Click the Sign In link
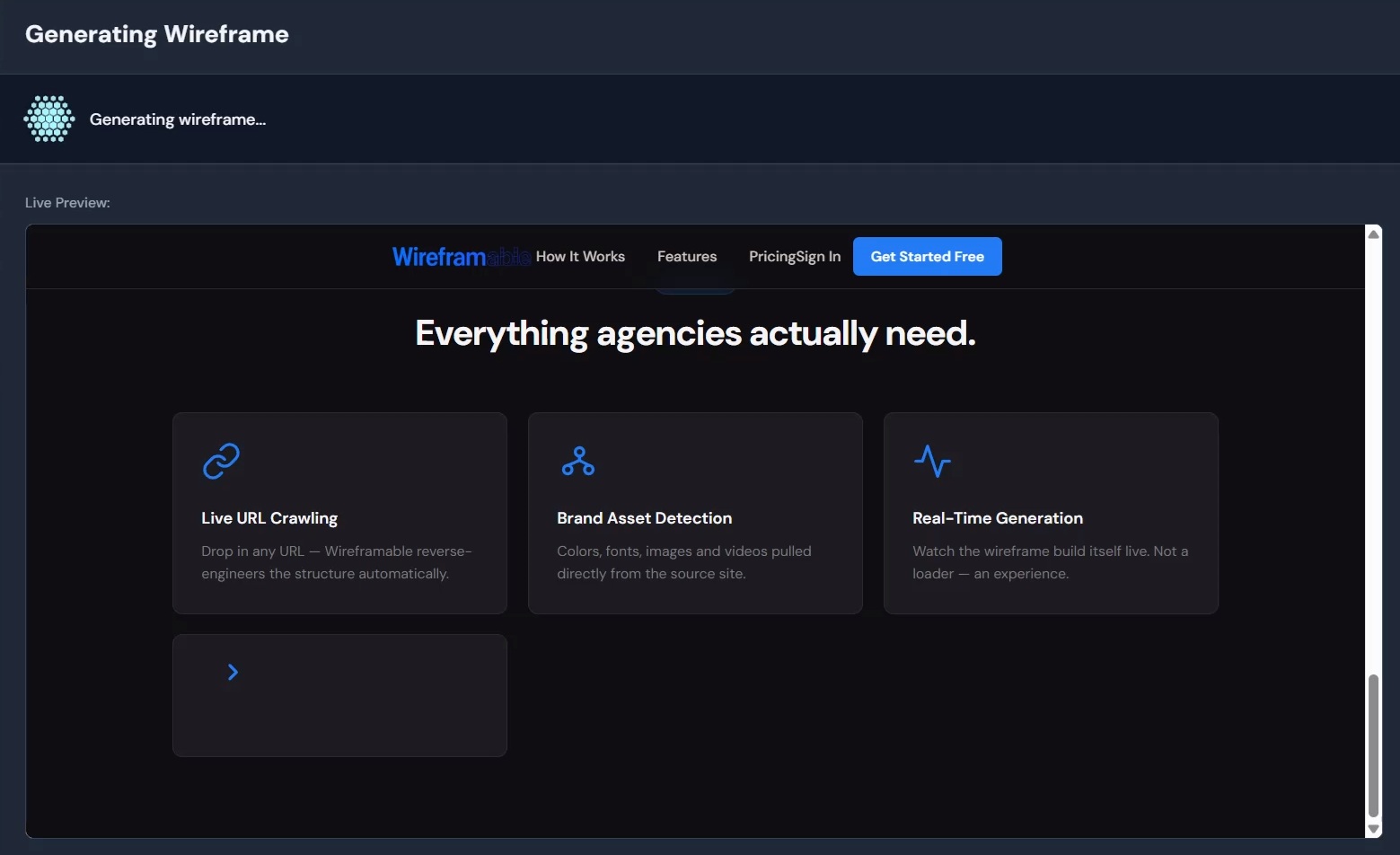 (x=820, y=256)
